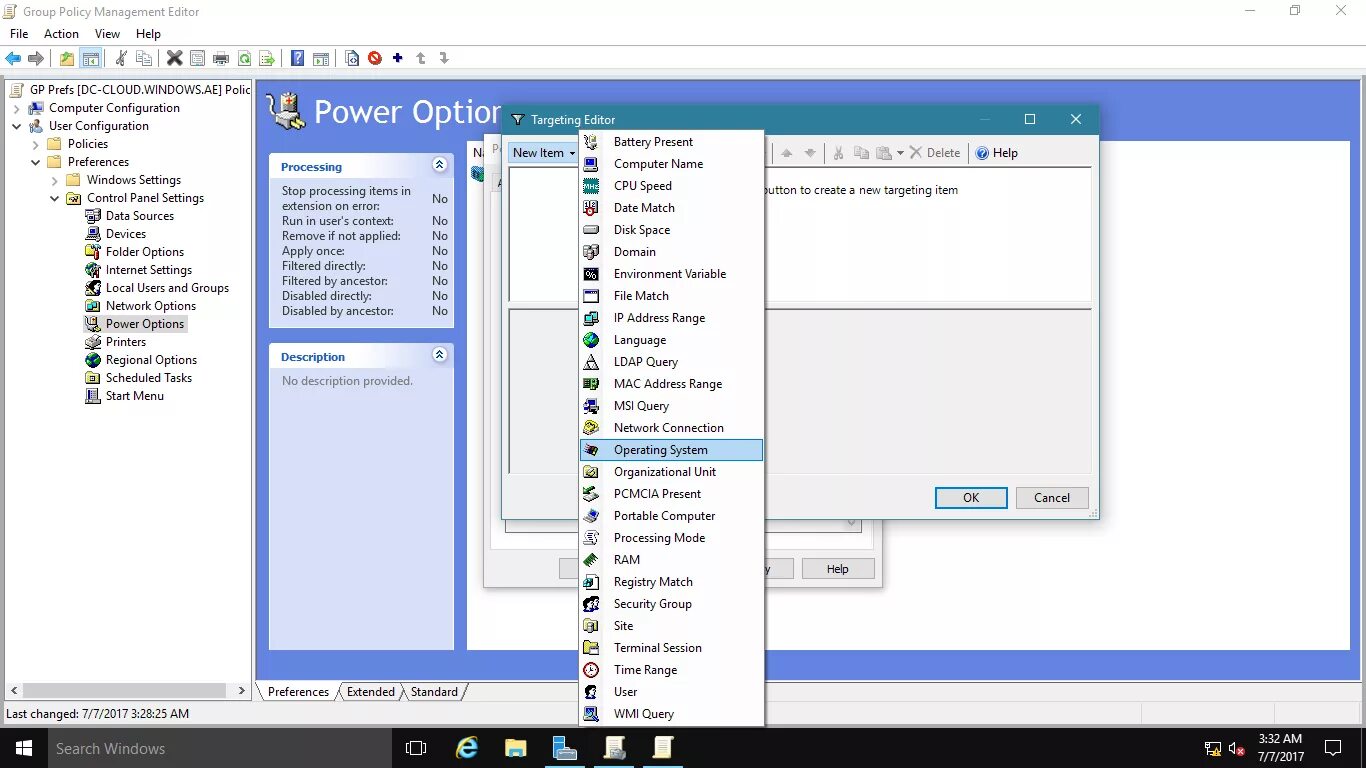Switch to the Standard tab
The width and height of the screenshot is (1366, 768).
point(434,692)
